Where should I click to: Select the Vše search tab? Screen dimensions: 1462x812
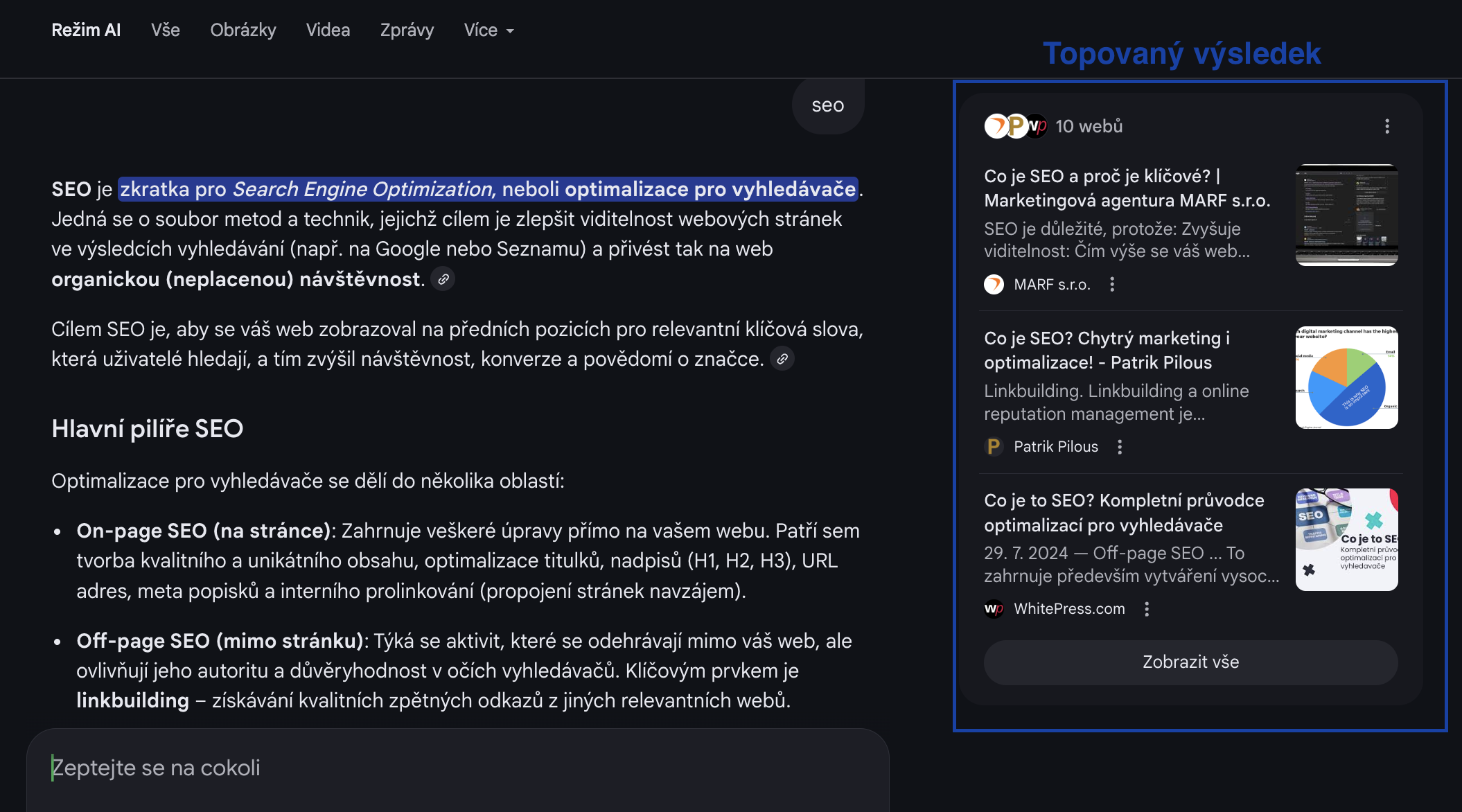pyautogui.click(x=165, y=30)
